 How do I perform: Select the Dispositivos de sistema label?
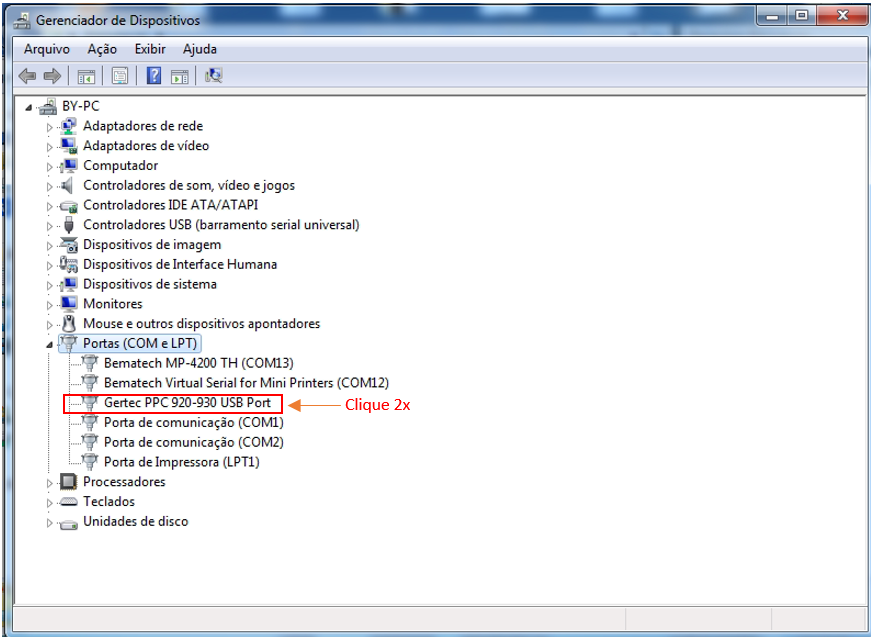click(x=150, y=284)
